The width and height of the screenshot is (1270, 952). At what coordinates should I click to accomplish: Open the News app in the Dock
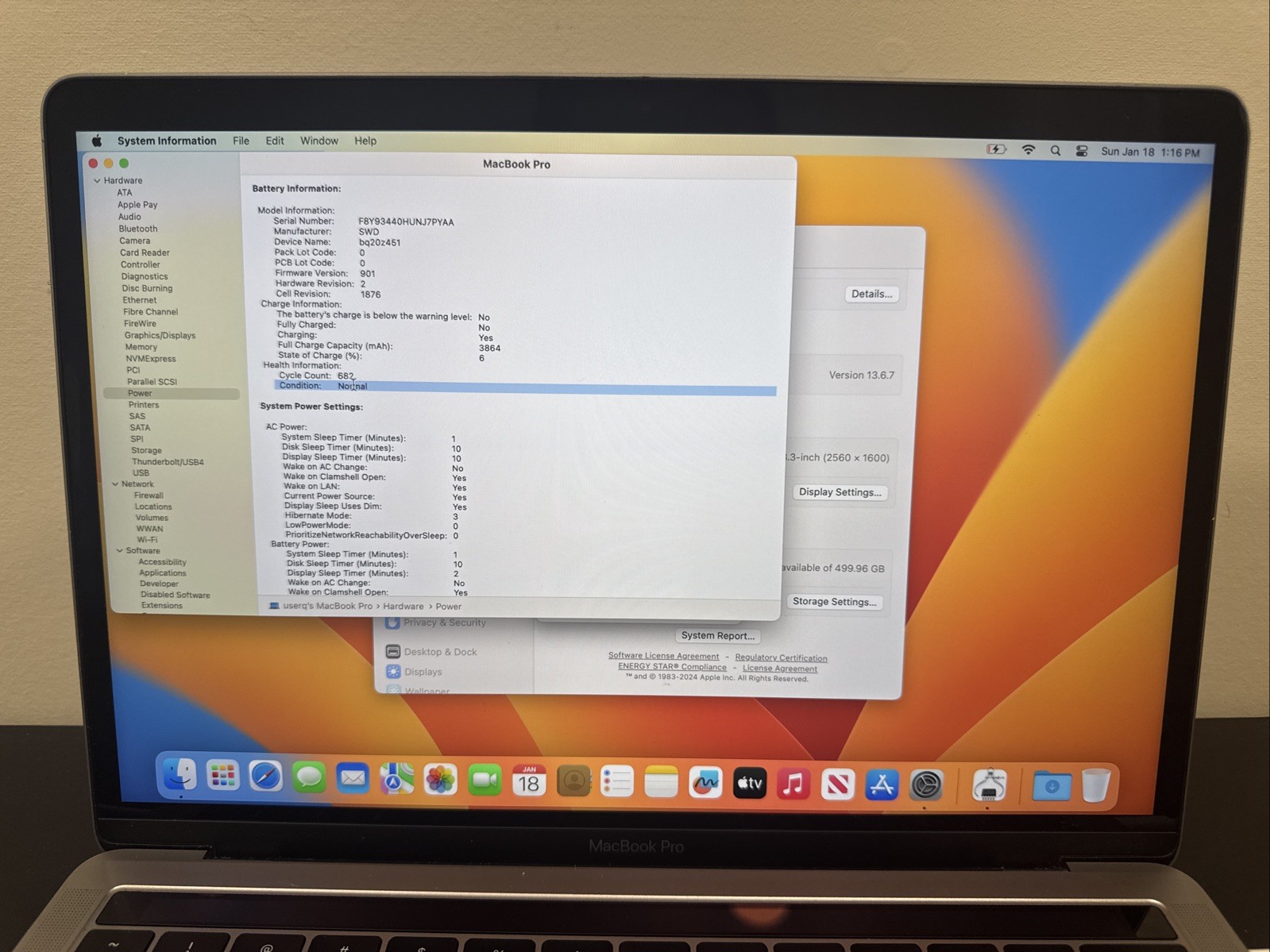pyautogui.click(x=837, y=785)
